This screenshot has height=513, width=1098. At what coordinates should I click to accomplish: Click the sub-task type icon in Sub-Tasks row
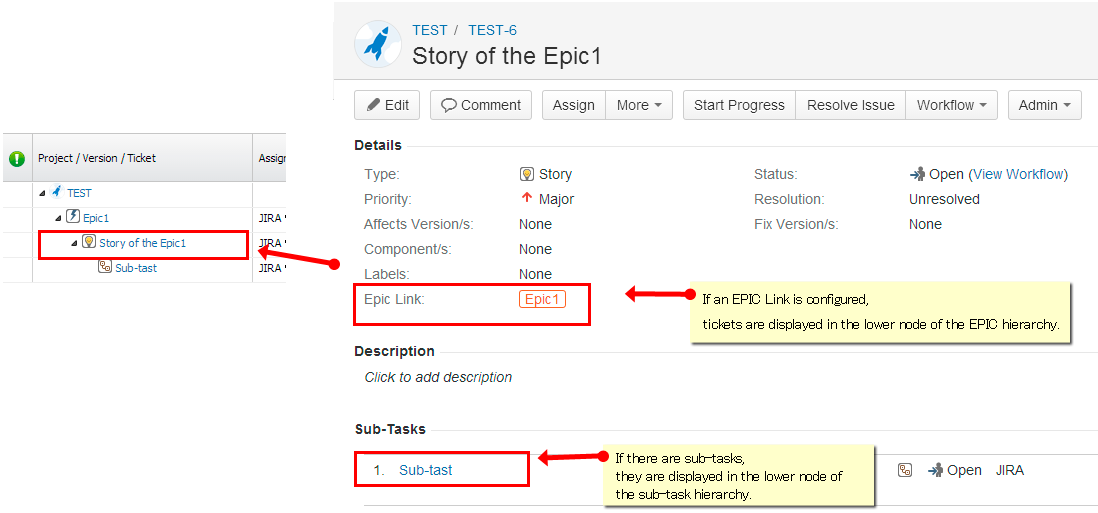point(905,470)
